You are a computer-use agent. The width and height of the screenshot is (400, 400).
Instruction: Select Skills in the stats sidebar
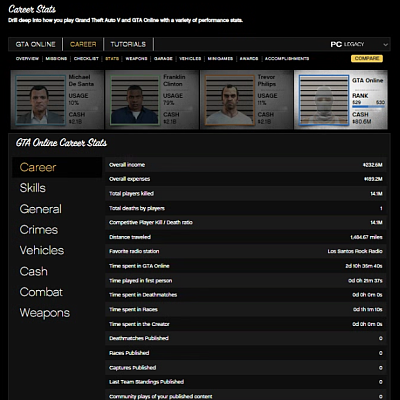[x=32, y=188]
